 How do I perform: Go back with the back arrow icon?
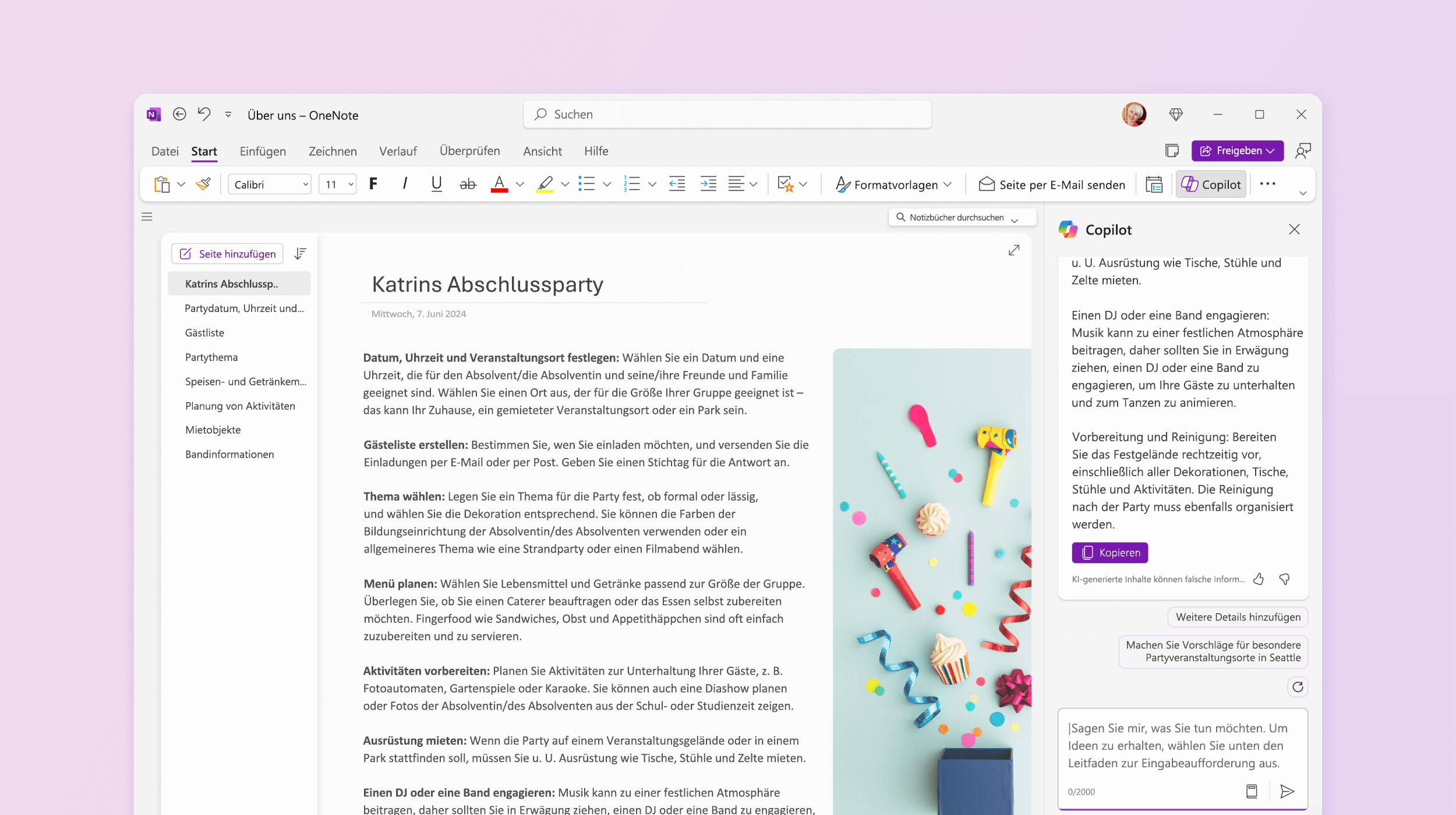[179, 114]
